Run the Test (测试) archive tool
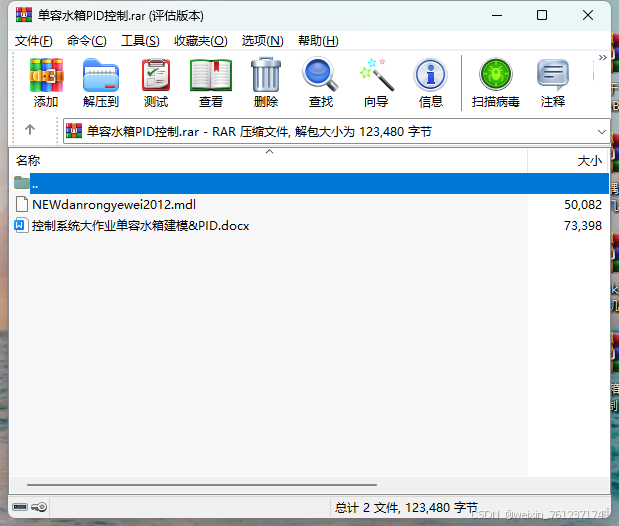The height and width of the screenshot is (526, 619). (x=156, y=83)
